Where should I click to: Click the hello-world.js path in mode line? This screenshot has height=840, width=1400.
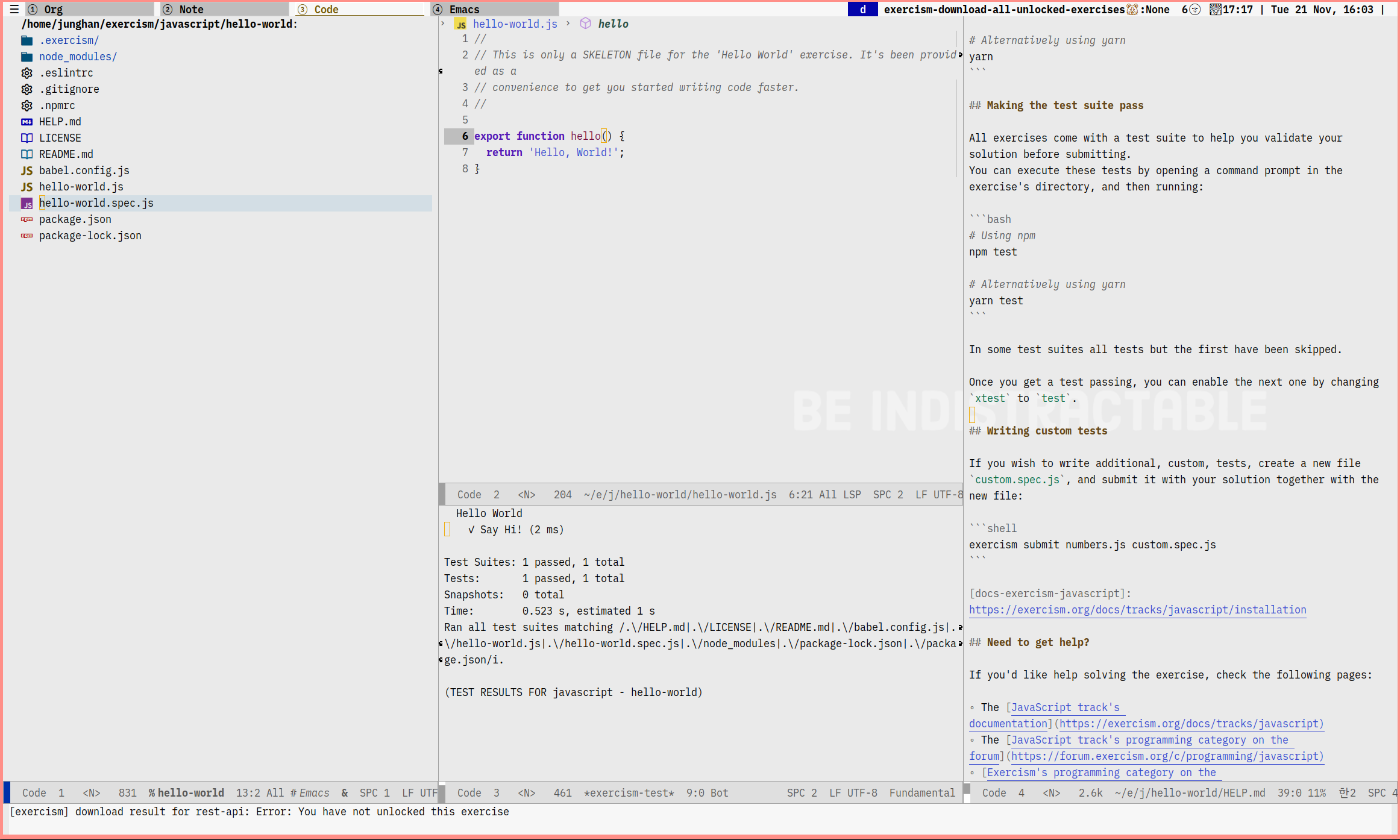[680, 495]
